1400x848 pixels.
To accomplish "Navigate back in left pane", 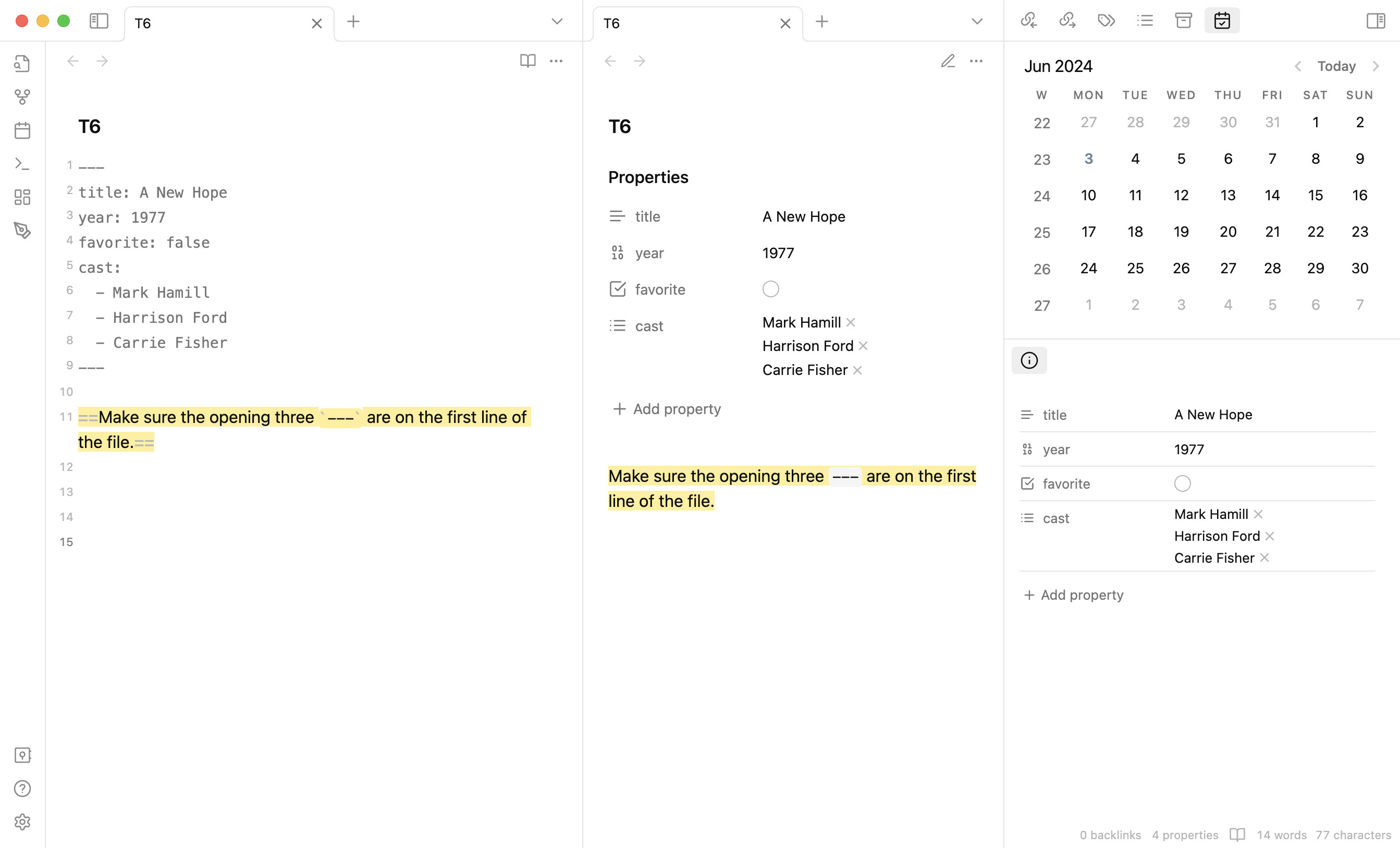I will point(73,61).
